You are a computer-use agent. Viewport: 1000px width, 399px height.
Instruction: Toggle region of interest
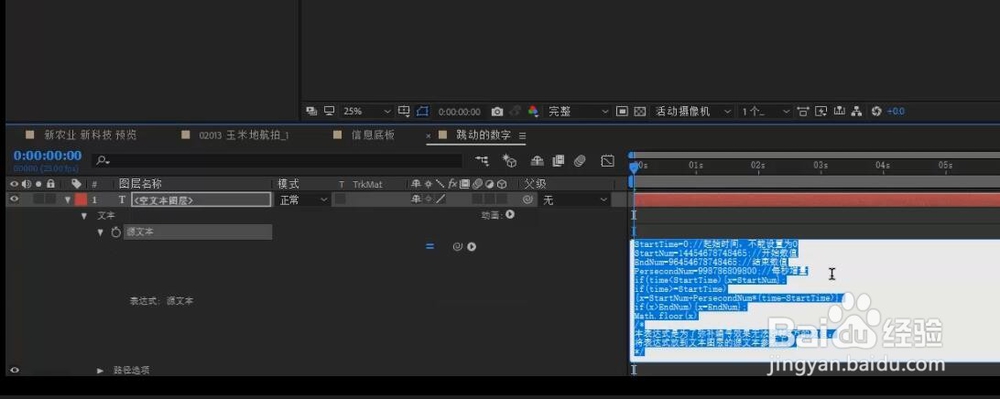622,111
